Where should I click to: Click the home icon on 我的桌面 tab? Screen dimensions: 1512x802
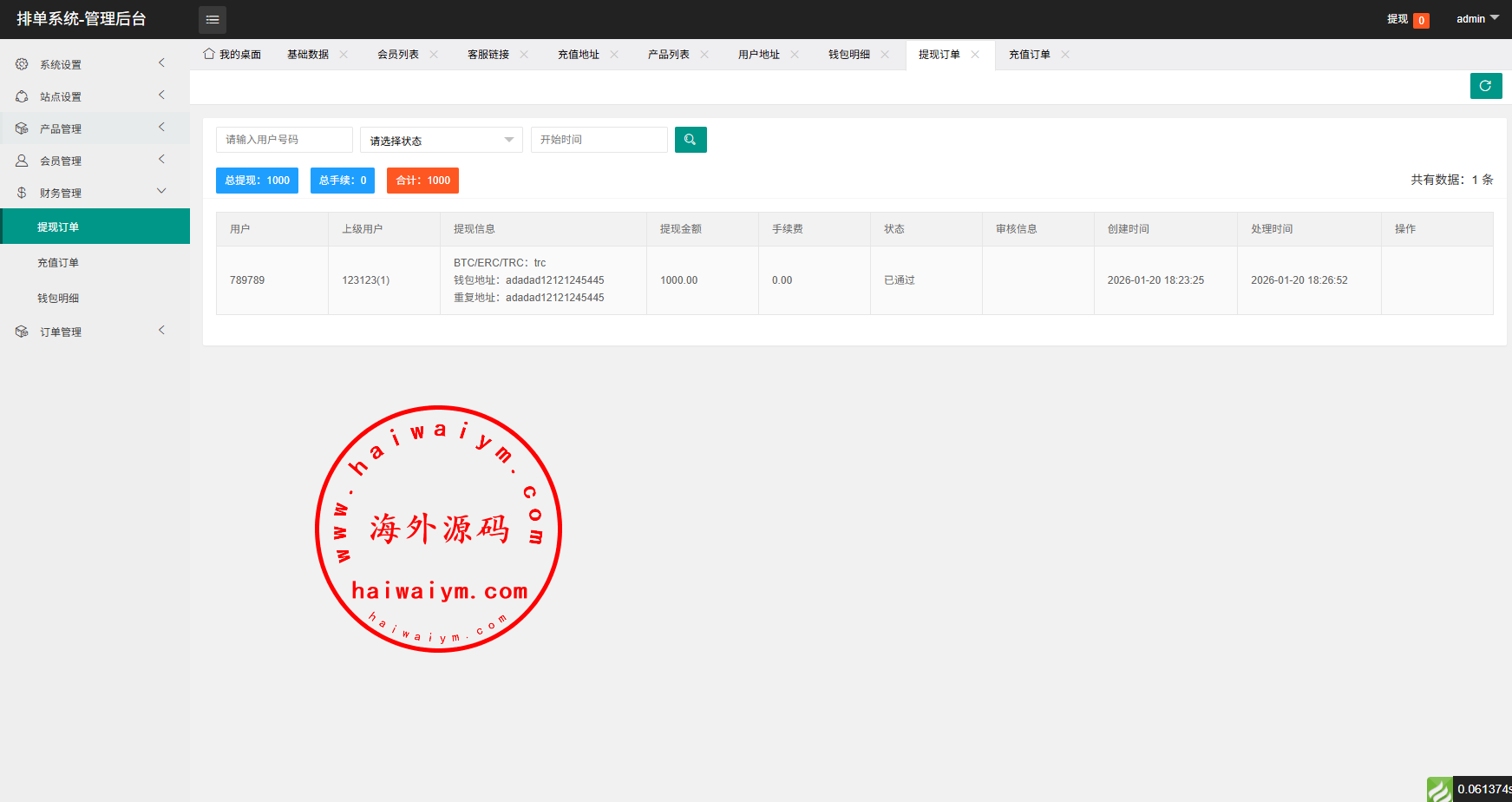pos(209,54)
